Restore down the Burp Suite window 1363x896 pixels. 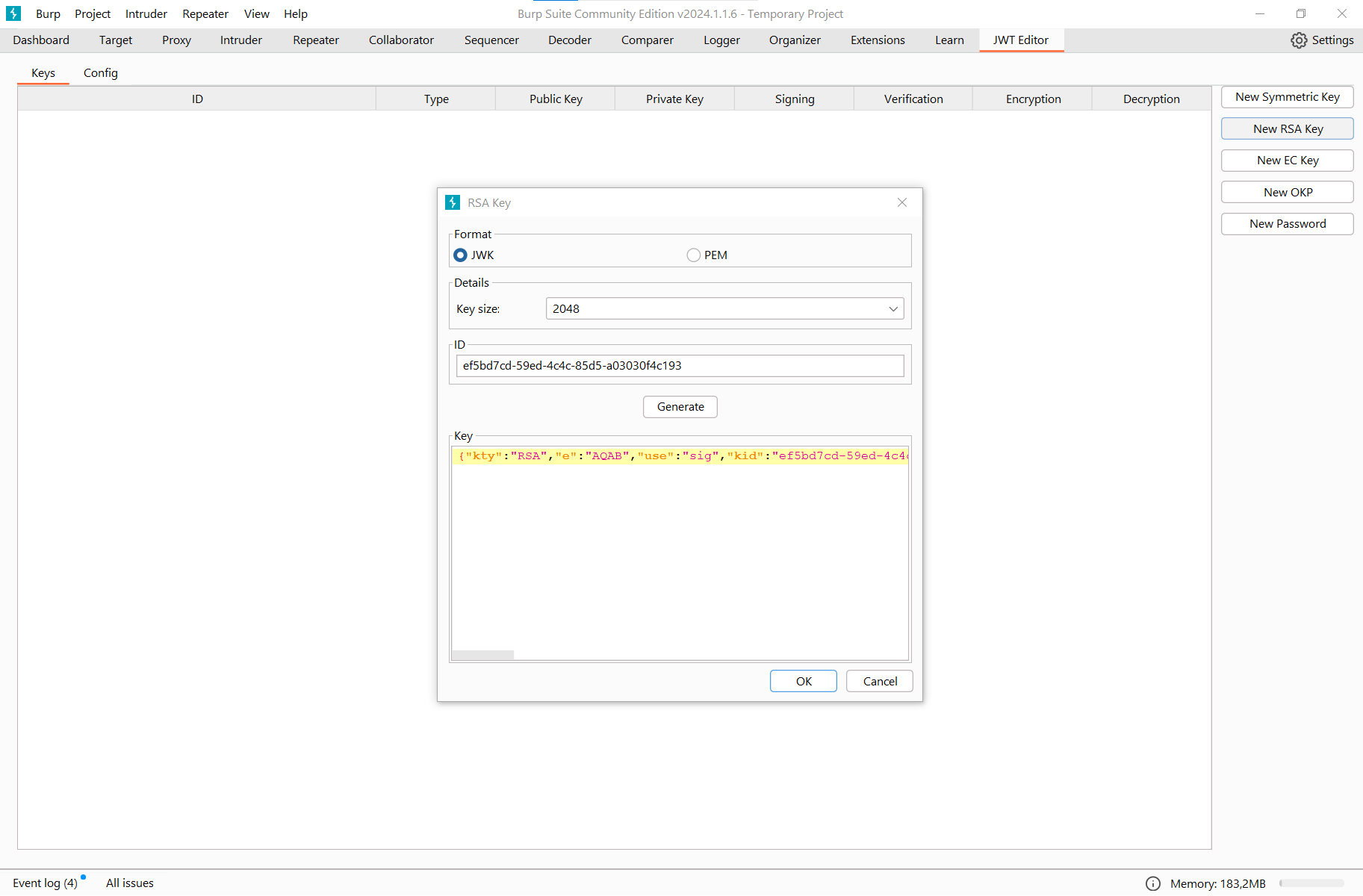pyautogui.click(x=1301, y=13)
